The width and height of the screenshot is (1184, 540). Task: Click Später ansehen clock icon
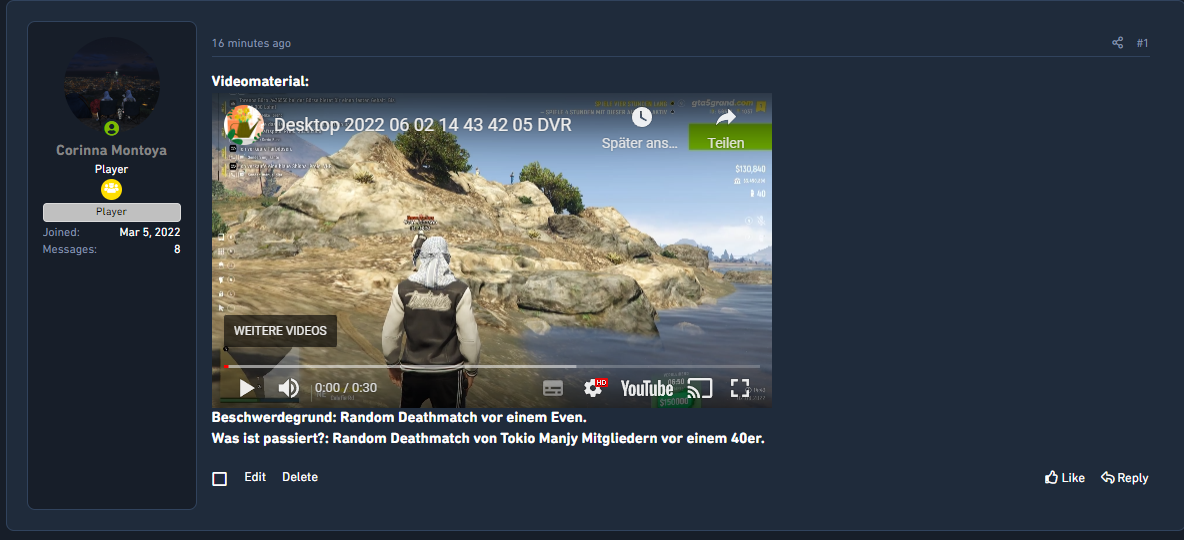point(641,117)
